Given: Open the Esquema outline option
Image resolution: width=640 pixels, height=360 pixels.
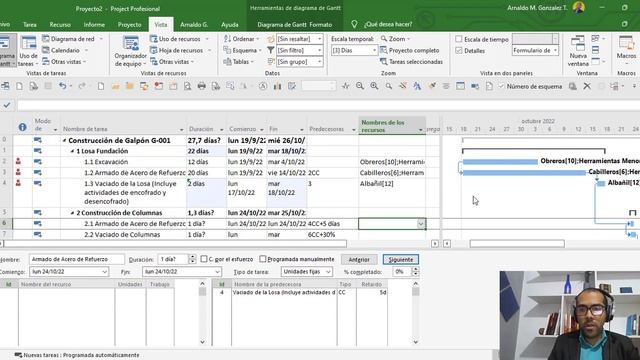Looking at the screenshot, I should 242,50.
